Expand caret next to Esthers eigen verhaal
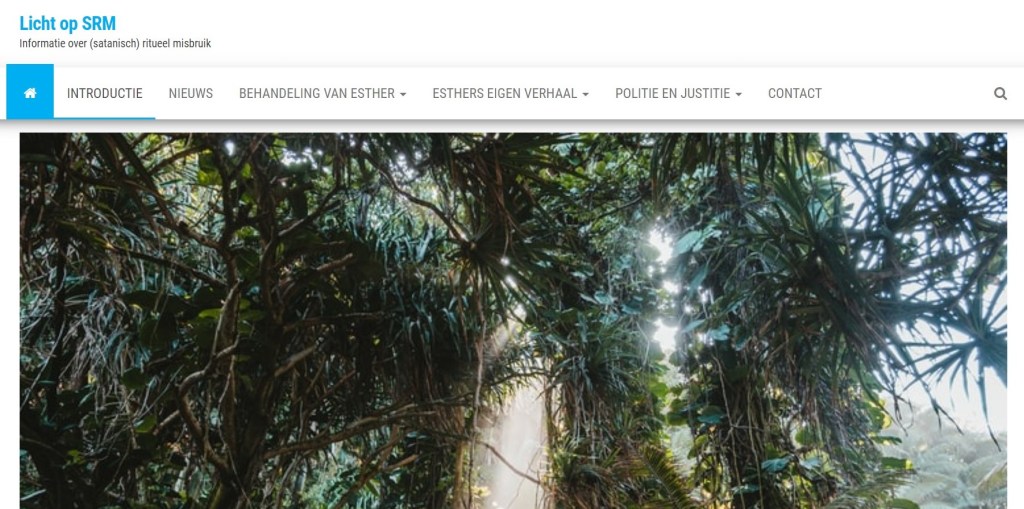 click(585, 95)
